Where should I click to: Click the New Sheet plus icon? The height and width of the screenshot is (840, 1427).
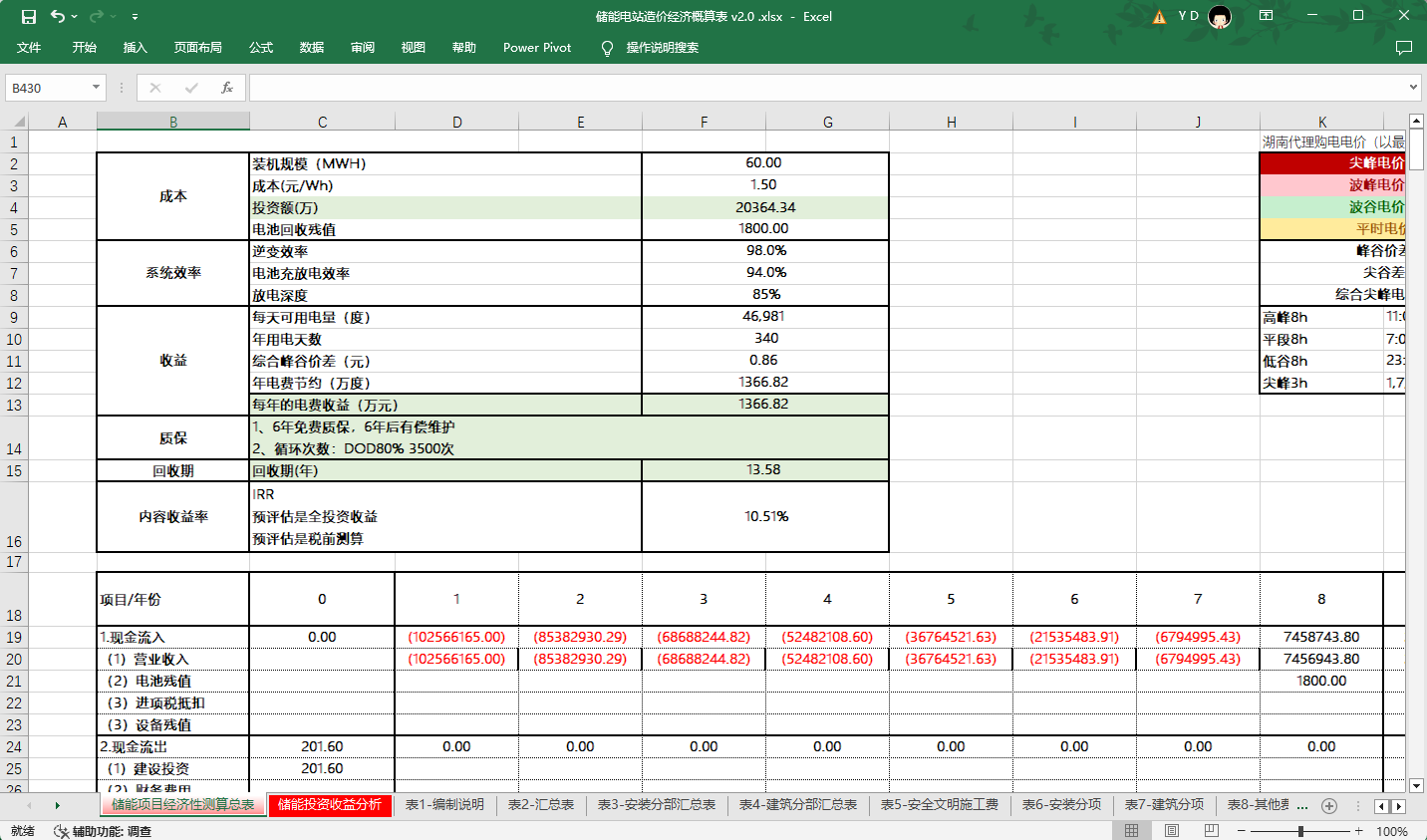1329,805
